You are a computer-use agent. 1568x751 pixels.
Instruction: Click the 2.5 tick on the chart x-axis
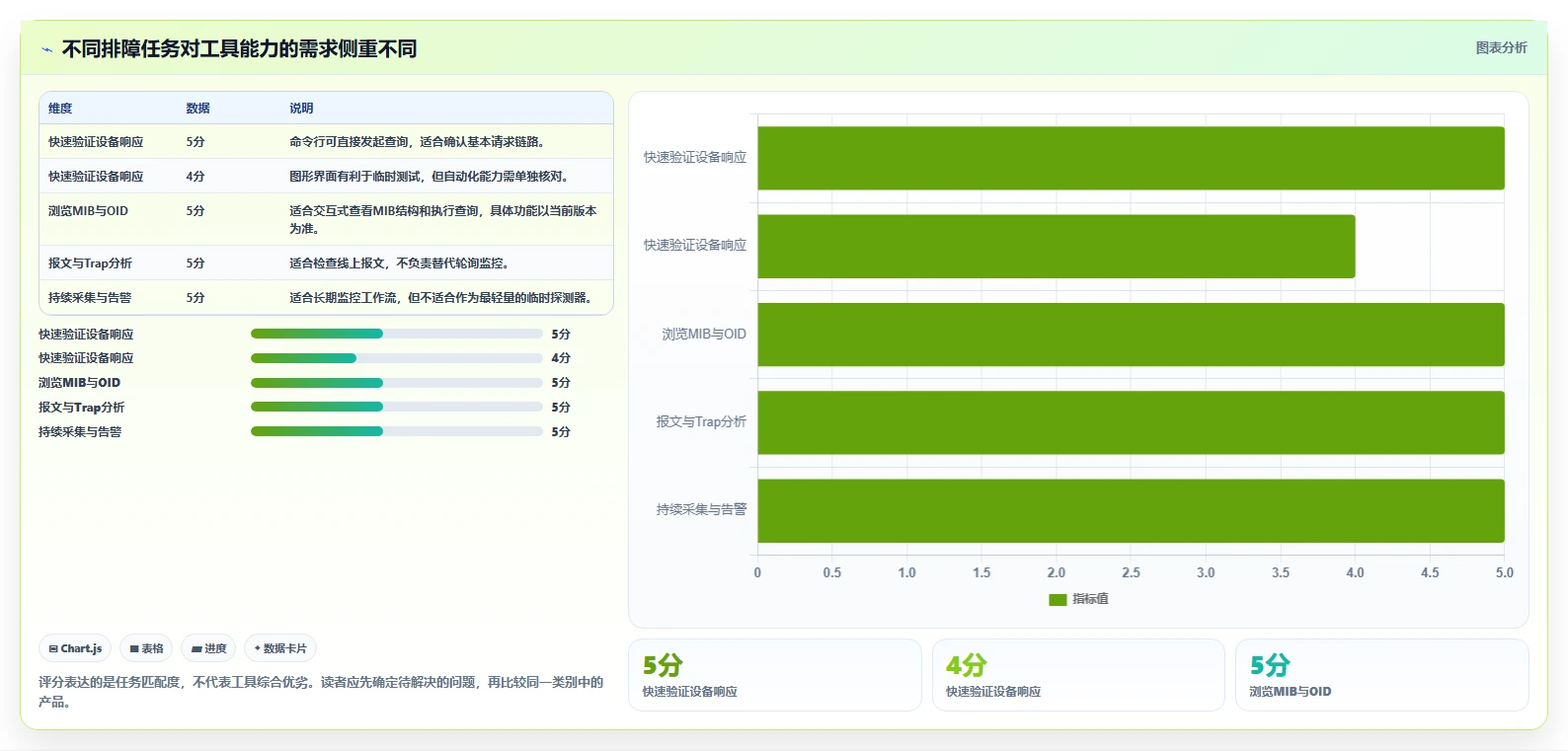[1131, 573]
